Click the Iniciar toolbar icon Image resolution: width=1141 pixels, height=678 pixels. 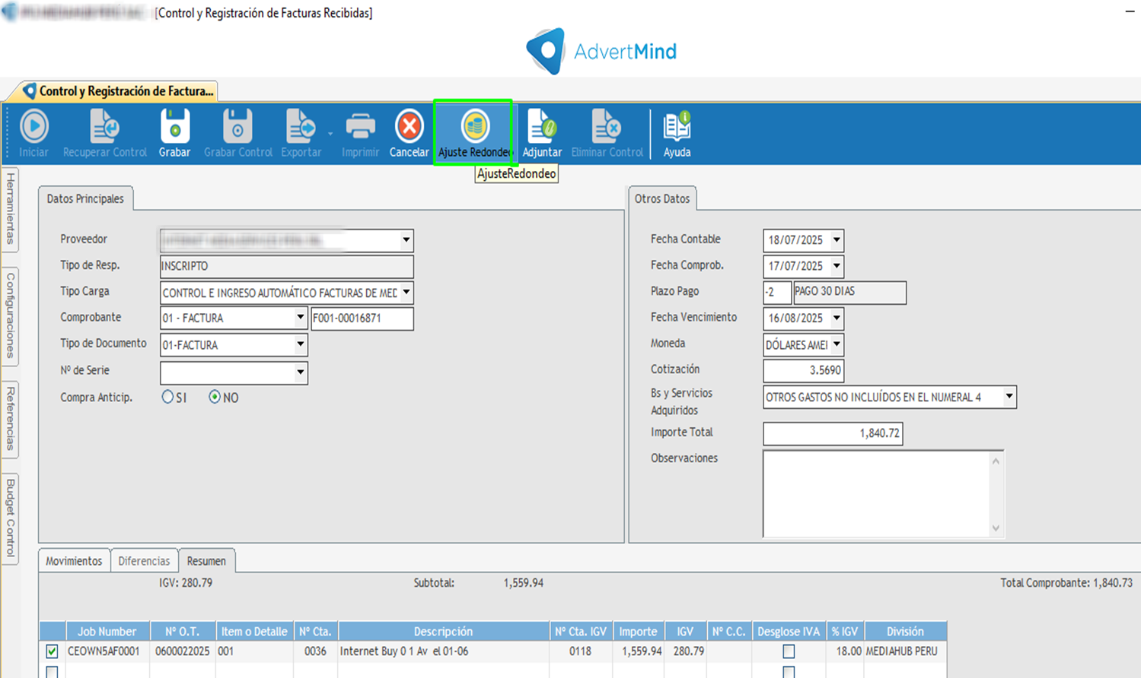point(33,127)
